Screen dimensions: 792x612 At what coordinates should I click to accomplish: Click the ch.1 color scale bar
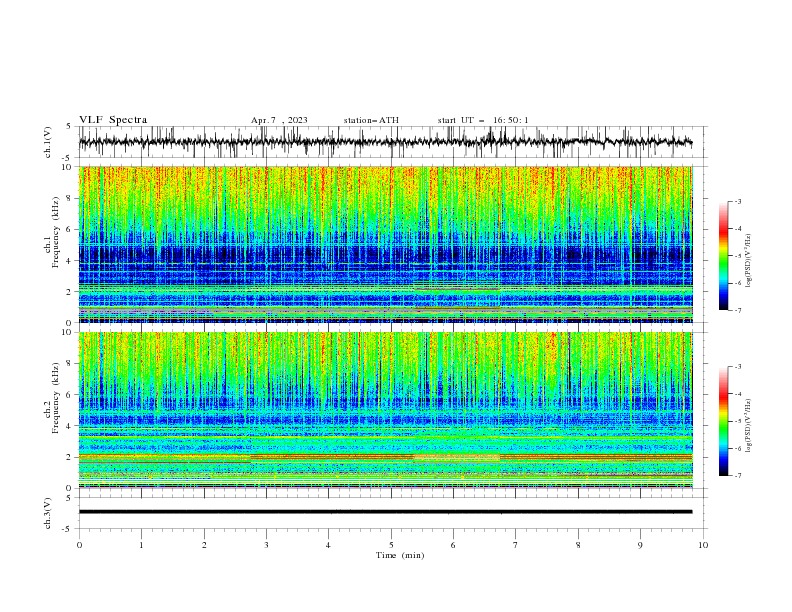tap(723, 256)
